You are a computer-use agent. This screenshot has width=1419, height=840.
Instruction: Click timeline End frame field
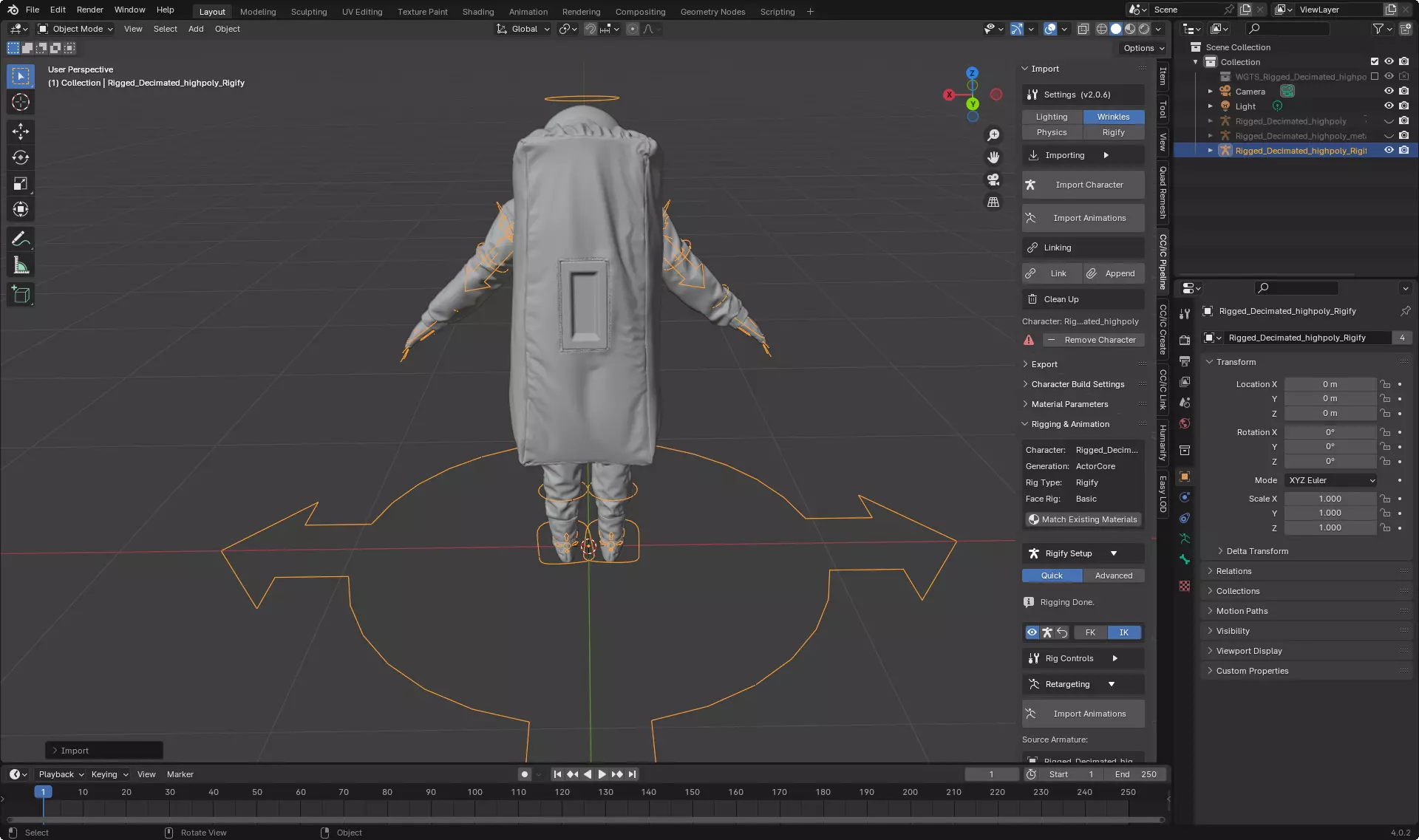(1136, 774)
